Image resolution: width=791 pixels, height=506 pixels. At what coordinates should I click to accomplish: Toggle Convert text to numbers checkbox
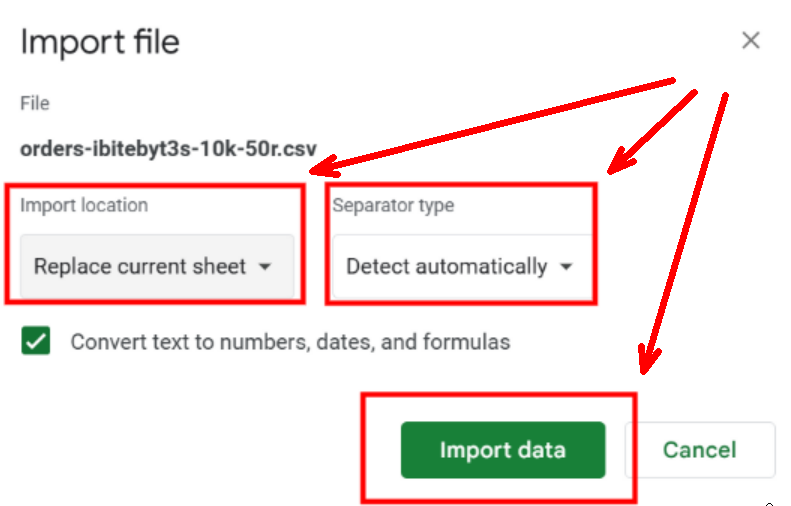point(36,342)
